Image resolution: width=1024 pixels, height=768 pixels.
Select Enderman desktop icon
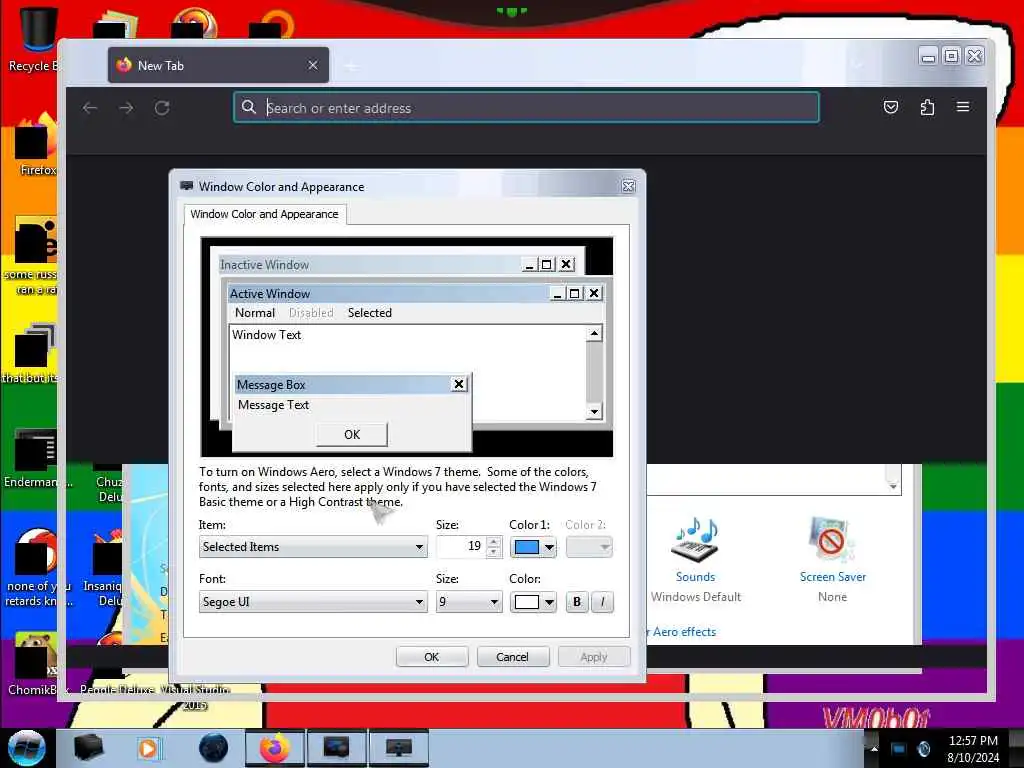(x=36, y=457)
